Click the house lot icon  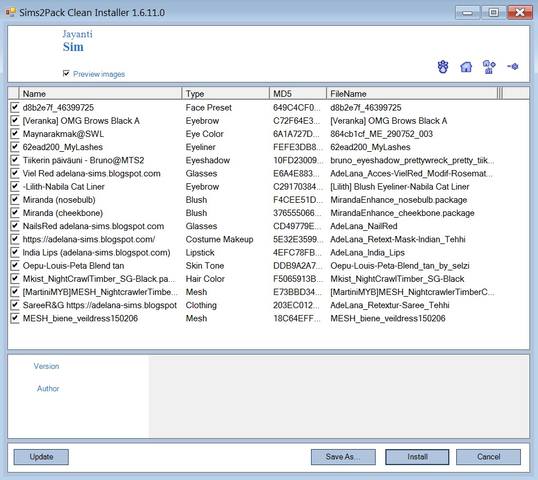coord(466,67)
